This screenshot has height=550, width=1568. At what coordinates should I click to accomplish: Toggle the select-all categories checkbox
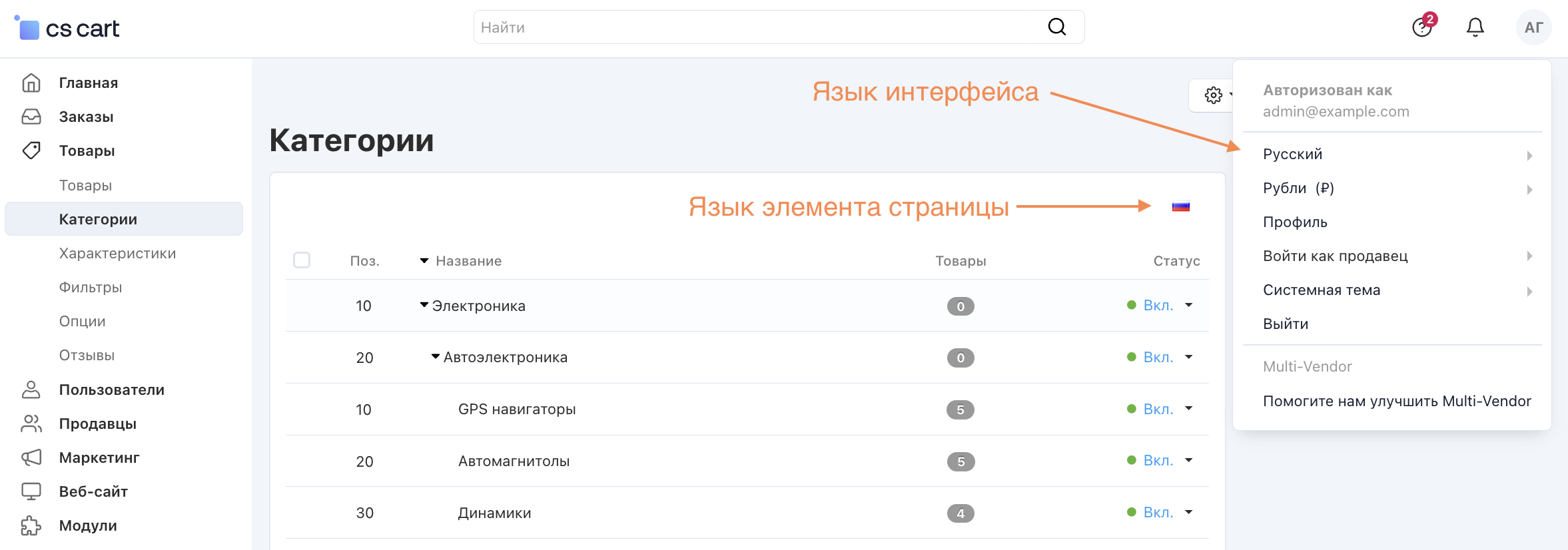coord(302,260)
